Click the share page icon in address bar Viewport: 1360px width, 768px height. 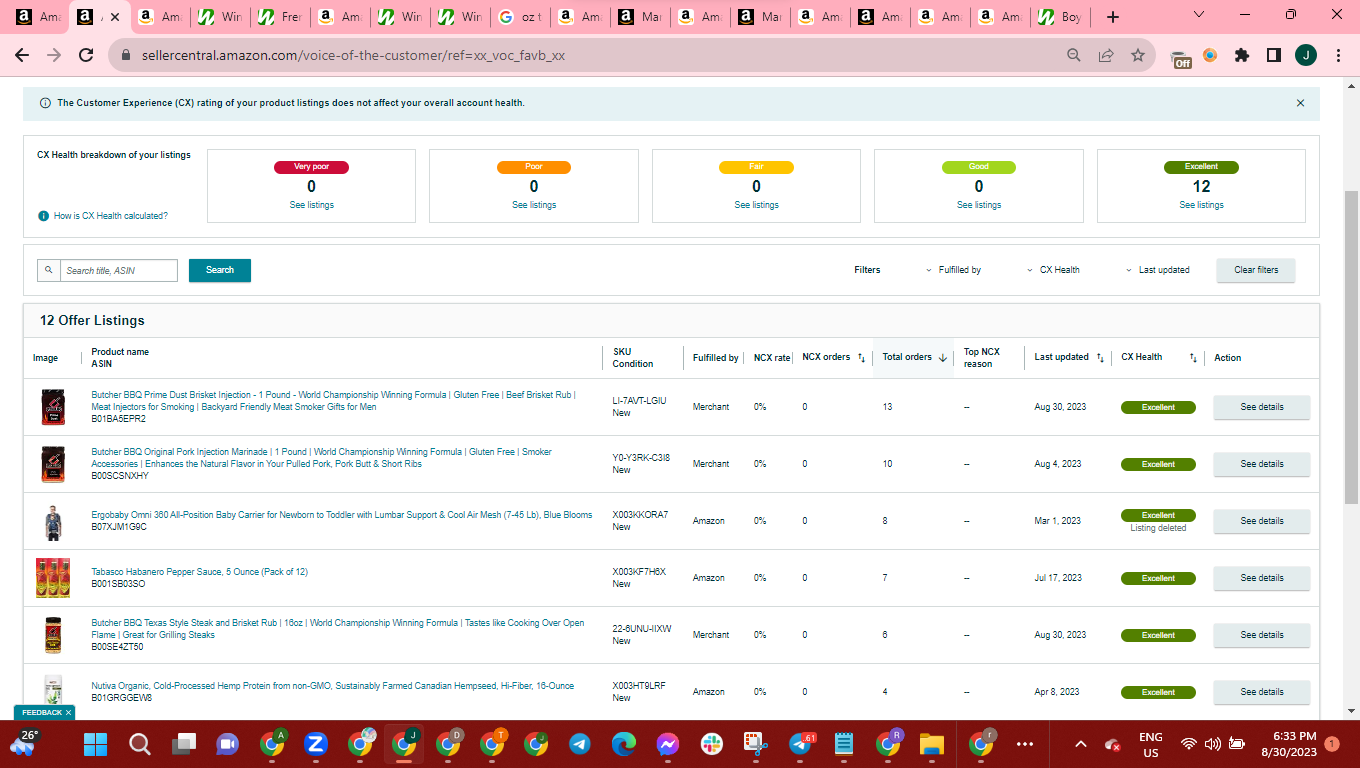coord(1106,56)
